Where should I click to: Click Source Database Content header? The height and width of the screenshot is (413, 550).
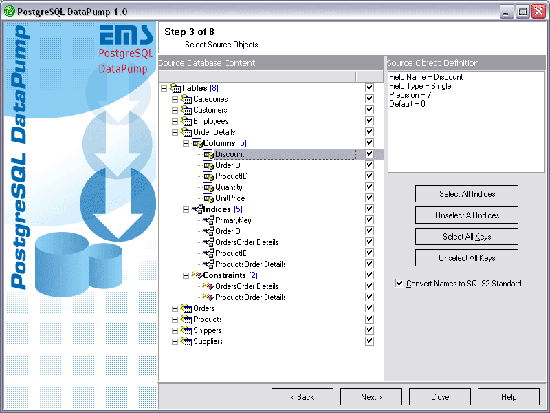(x=271, y=63)
